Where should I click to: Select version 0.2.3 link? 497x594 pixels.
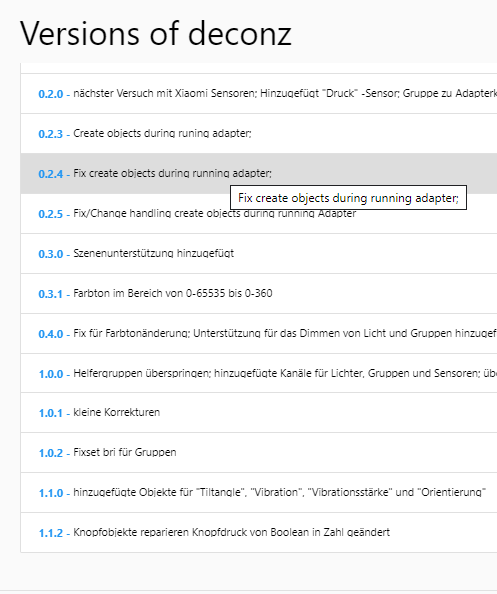click(x=51, y=134)
